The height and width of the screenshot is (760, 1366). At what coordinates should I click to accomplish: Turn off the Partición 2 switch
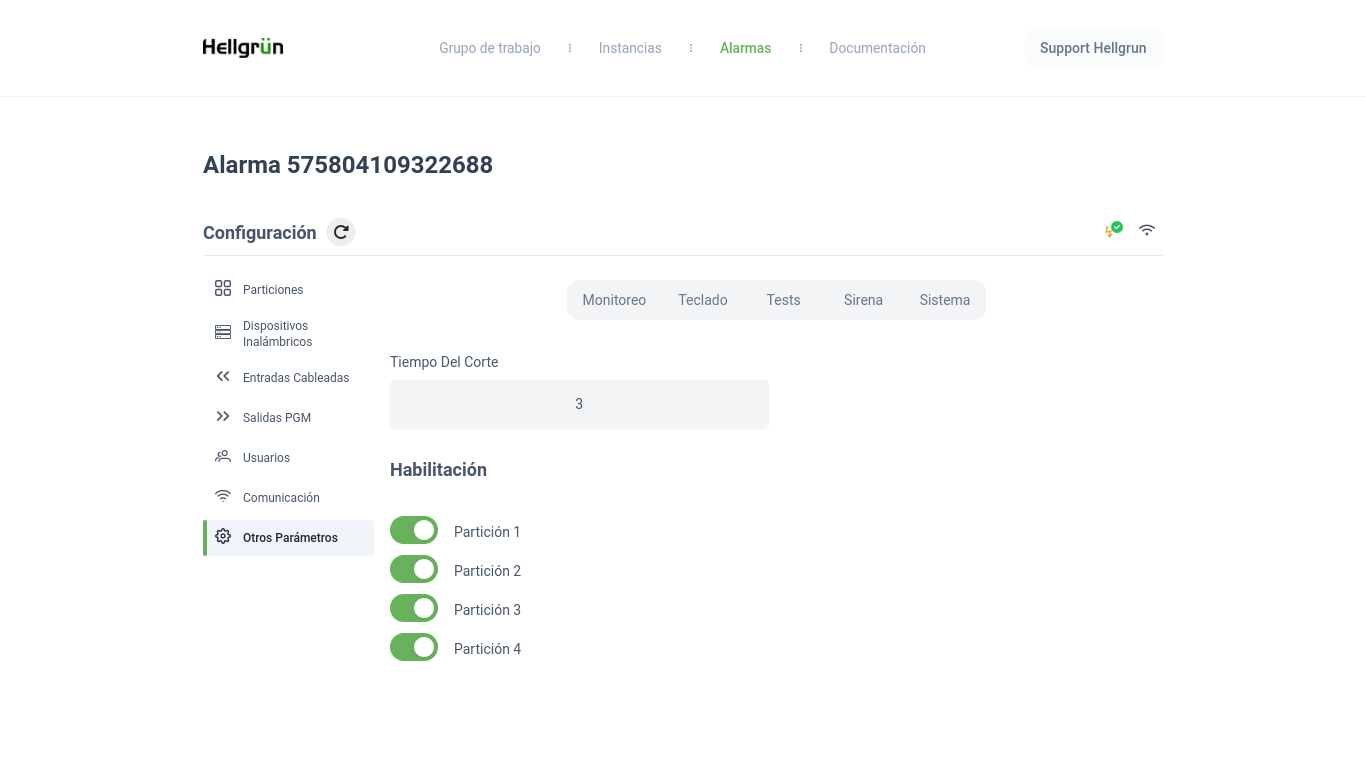click(x=414, y=570)
